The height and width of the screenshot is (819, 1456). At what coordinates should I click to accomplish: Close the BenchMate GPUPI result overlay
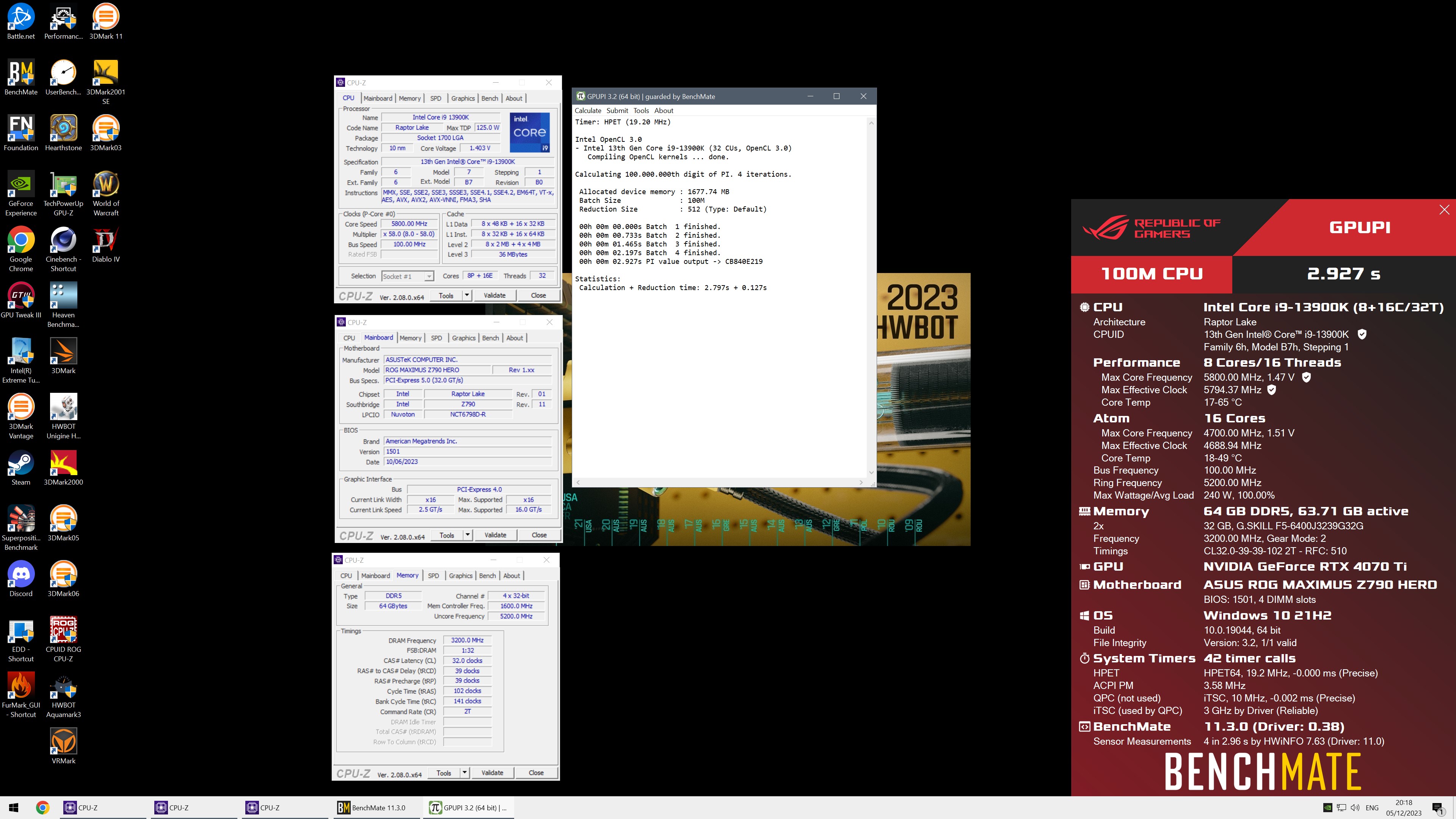[1444, 210]
